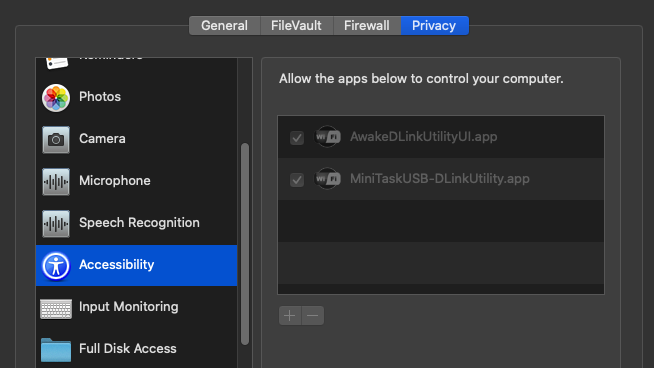This screenshot has height=368, width=654.
Task: Switch to the General tab
Action: point(224,25)
